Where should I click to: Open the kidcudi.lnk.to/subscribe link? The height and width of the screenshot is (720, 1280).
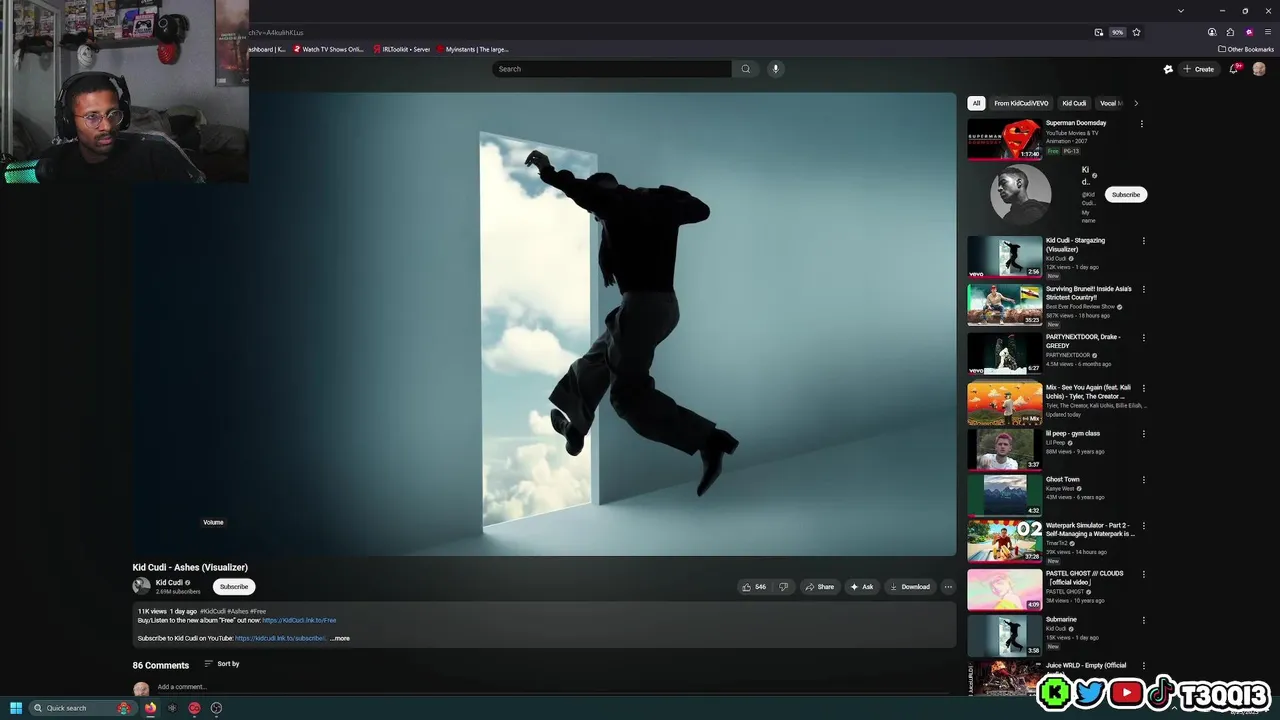[x=281, y=638]
